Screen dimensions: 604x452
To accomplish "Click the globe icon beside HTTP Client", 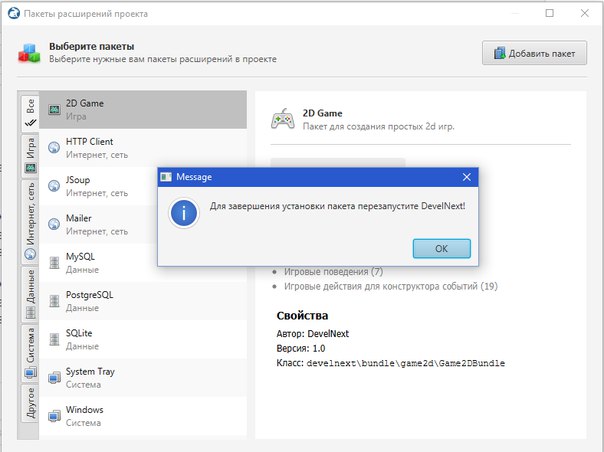I will coord(54,148).
